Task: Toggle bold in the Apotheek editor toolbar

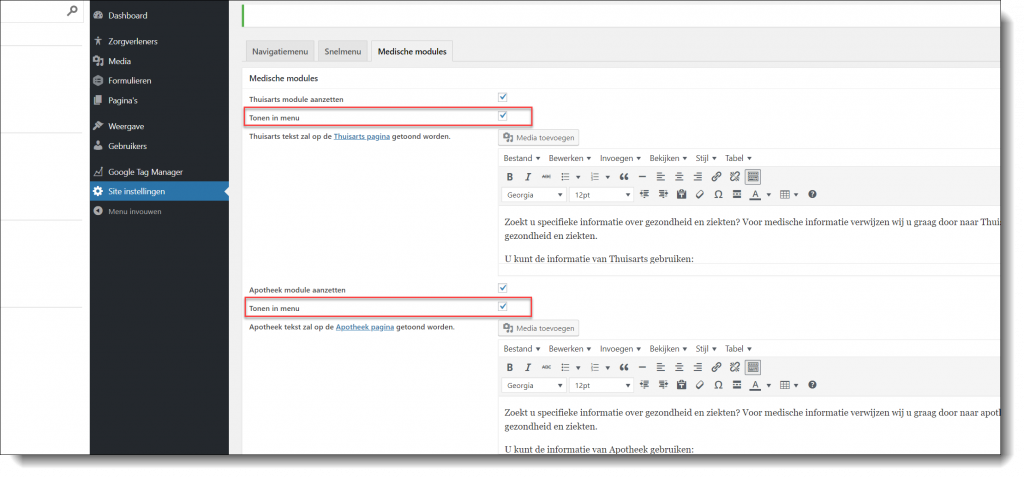Action: (x=510, y=367)
